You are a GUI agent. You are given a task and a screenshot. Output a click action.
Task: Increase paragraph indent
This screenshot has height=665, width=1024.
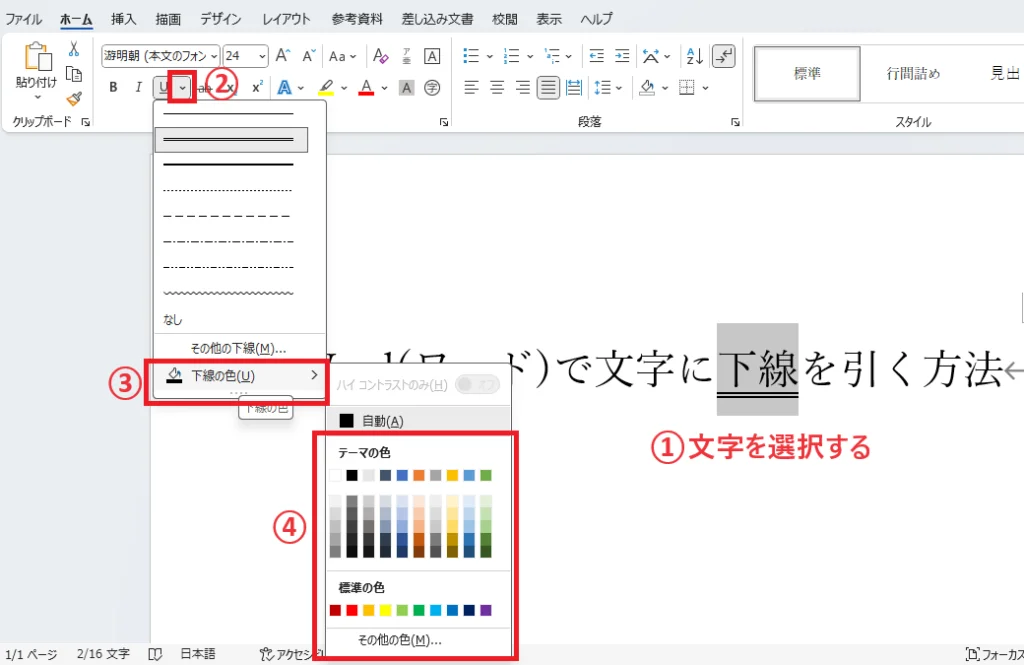[622, 56]
